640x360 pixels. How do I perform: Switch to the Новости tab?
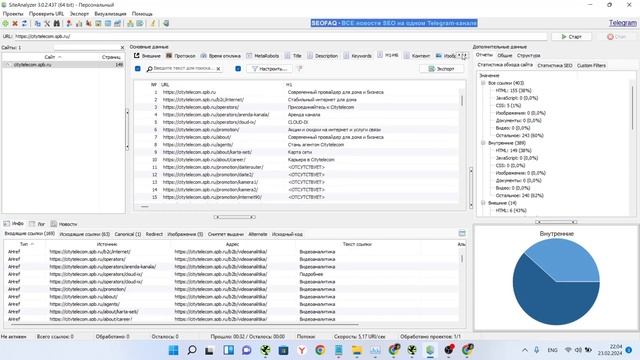[64, 224]
